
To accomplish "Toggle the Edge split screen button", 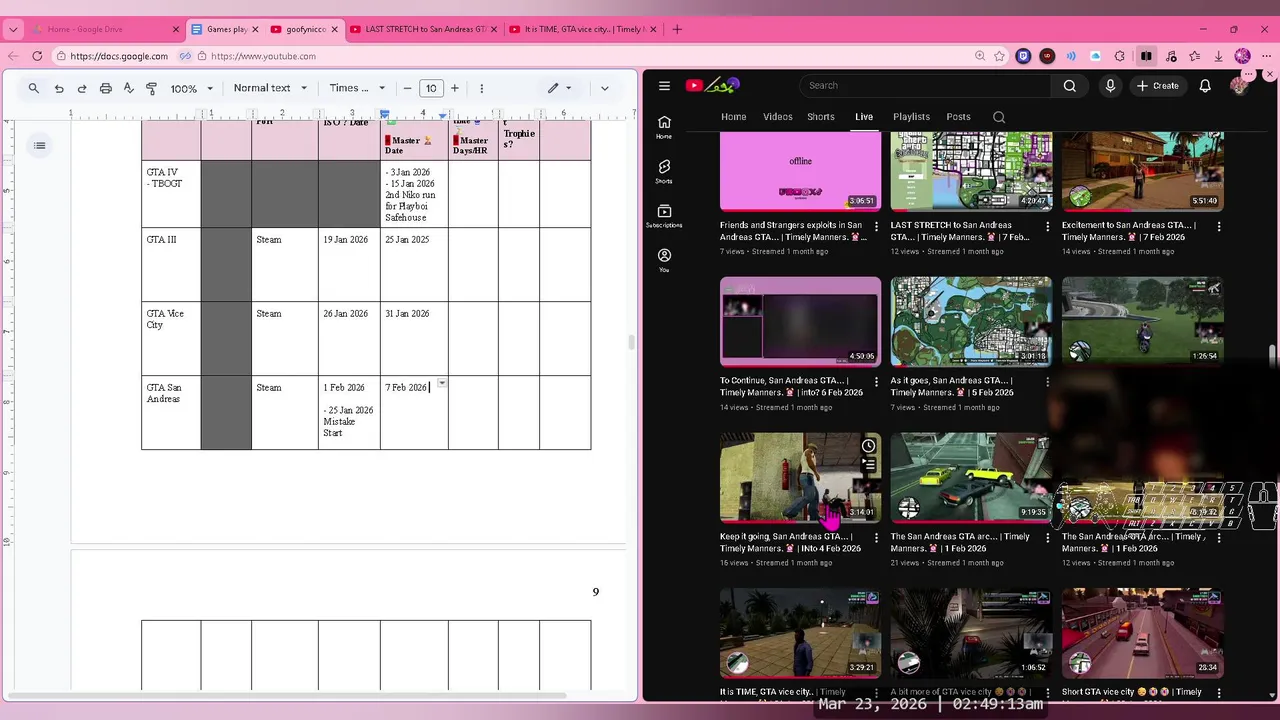I will pos(1146,56).
